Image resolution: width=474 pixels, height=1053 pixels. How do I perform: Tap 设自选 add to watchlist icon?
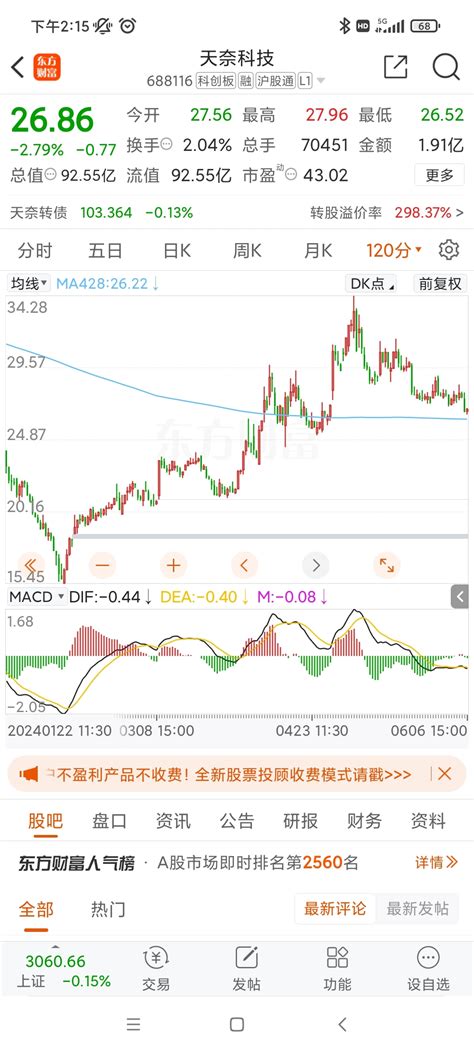(428, 969)
